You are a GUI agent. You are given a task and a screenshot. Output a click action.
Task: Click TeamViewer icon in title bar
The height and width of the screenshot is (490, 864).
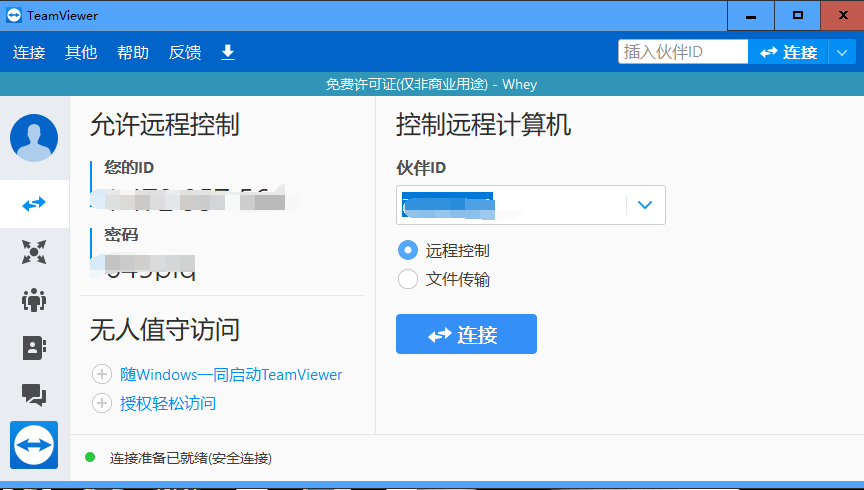pyautogui.click(x=13, y=15)
